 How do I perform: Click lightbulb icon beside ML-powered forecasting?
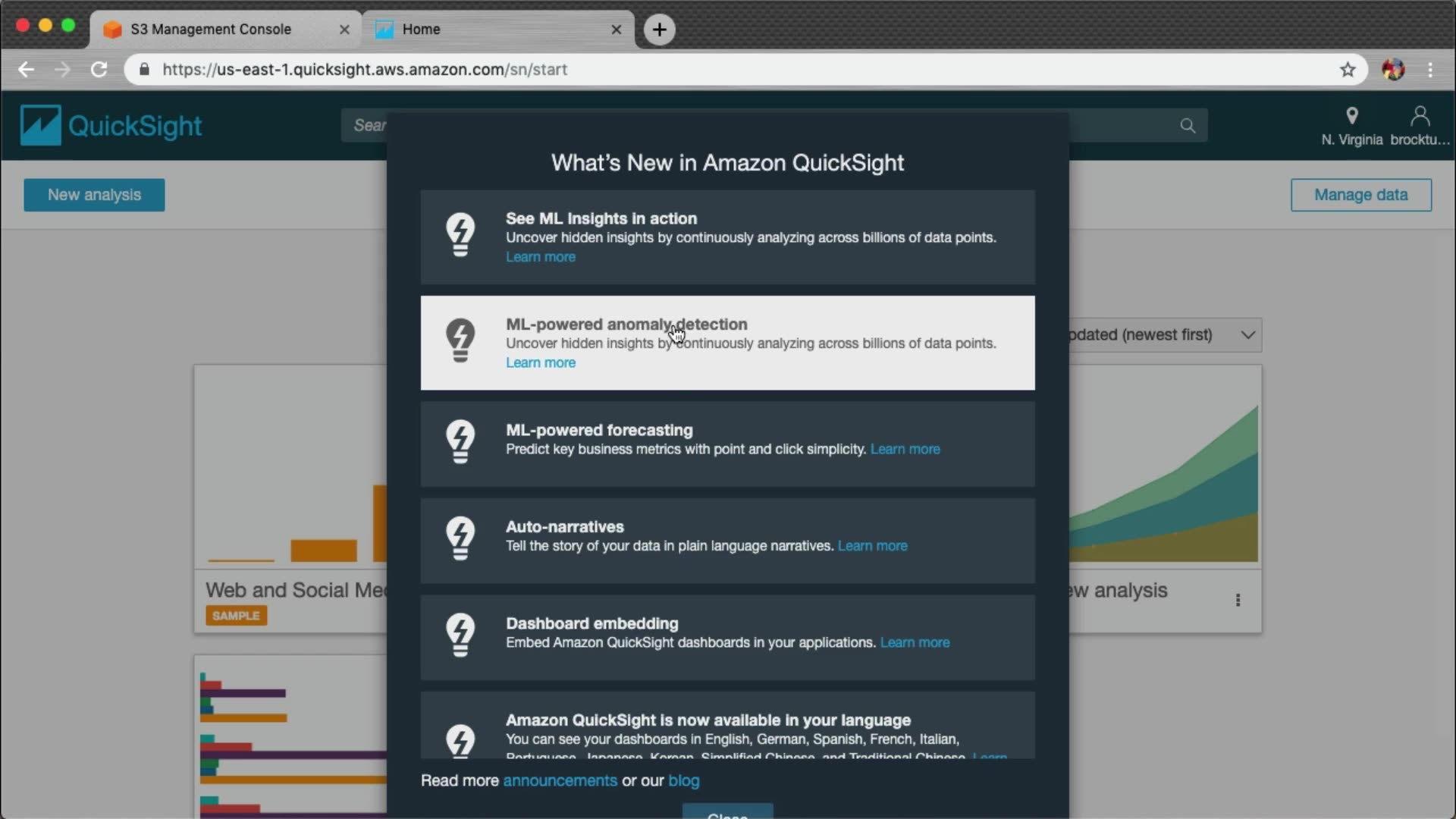(460, 441)
